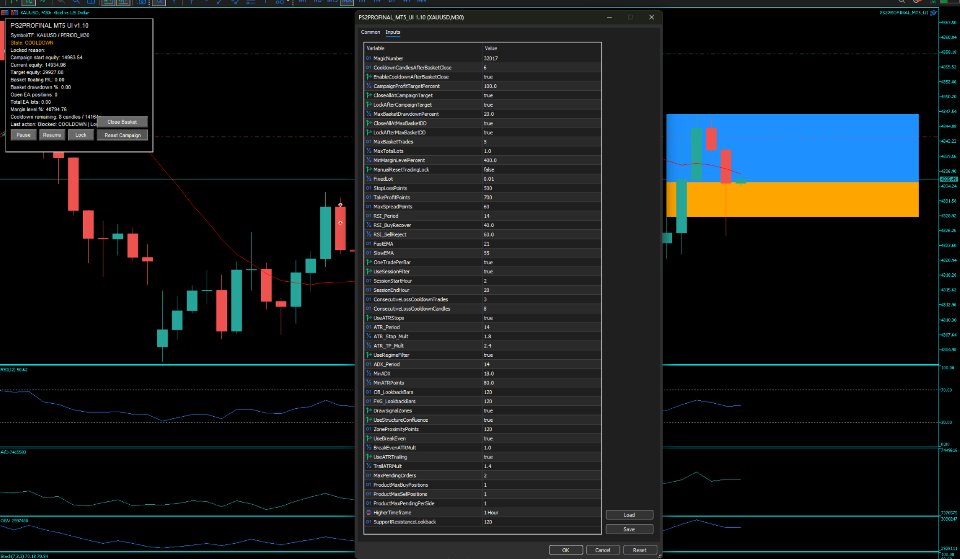The image size is (960, 559).
Task: Click the flag icon beside UseRegimeFilter
Action: point(369,355)
